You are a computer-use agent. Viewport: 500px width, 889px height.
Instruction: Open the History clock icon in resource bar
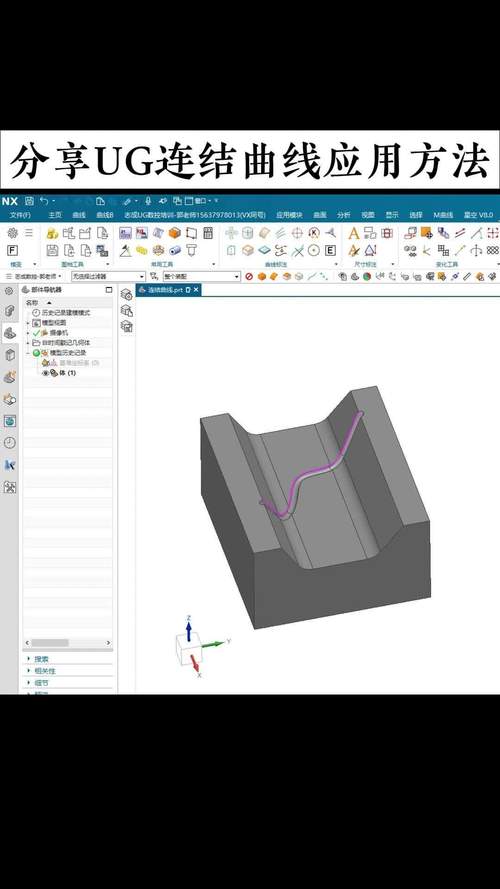pyautogui.click(x=10, y=443)
